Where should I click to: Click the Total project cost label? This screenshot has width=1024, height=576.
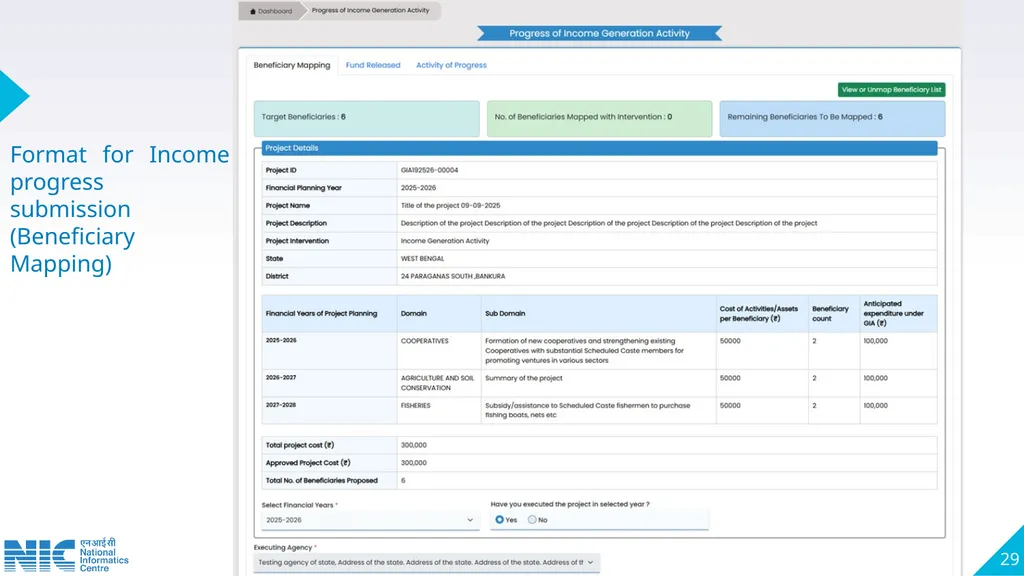click(x=299, y=445)
